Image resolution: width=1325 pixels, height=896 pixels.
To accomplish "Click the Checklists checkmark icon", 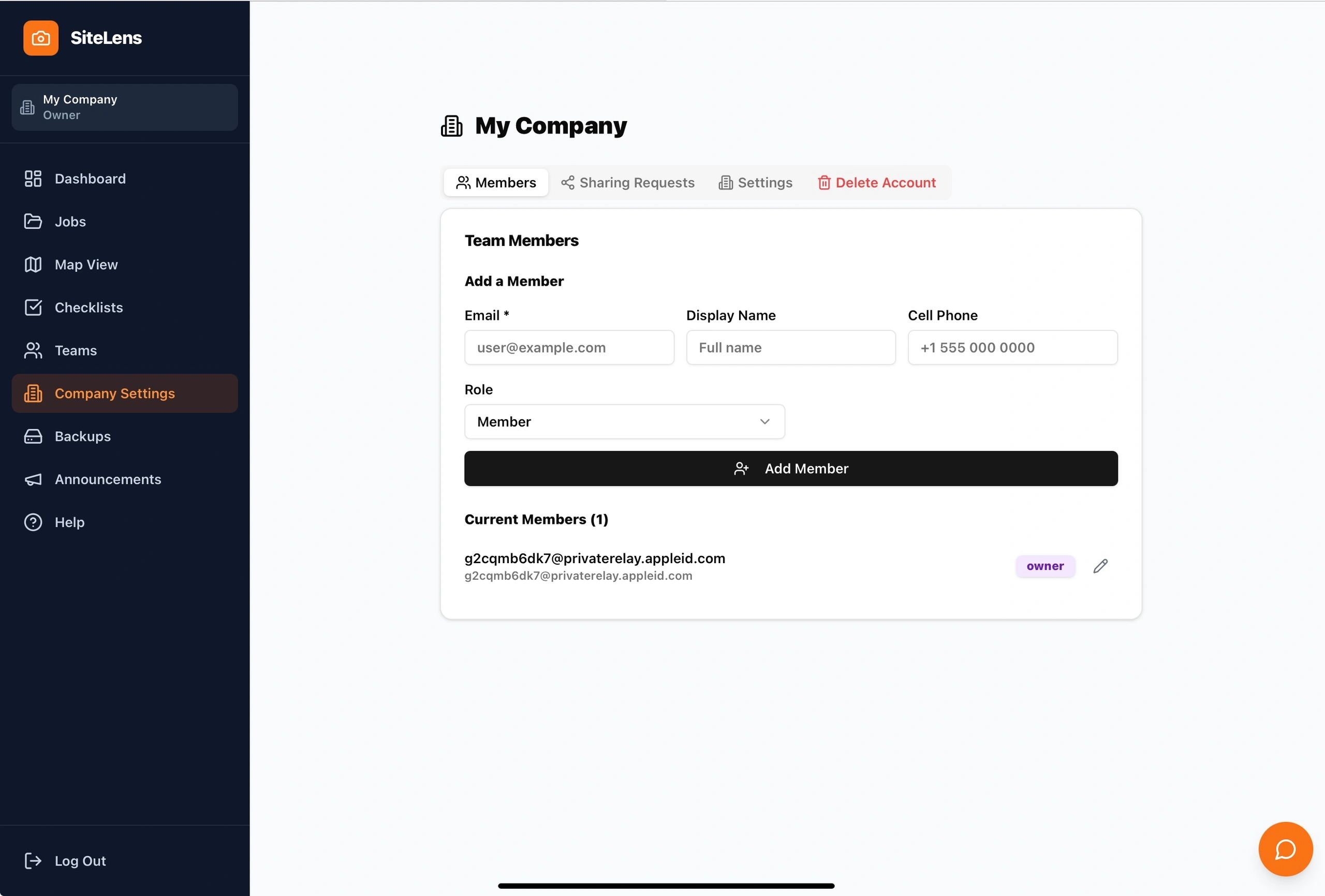I will 33,307.
